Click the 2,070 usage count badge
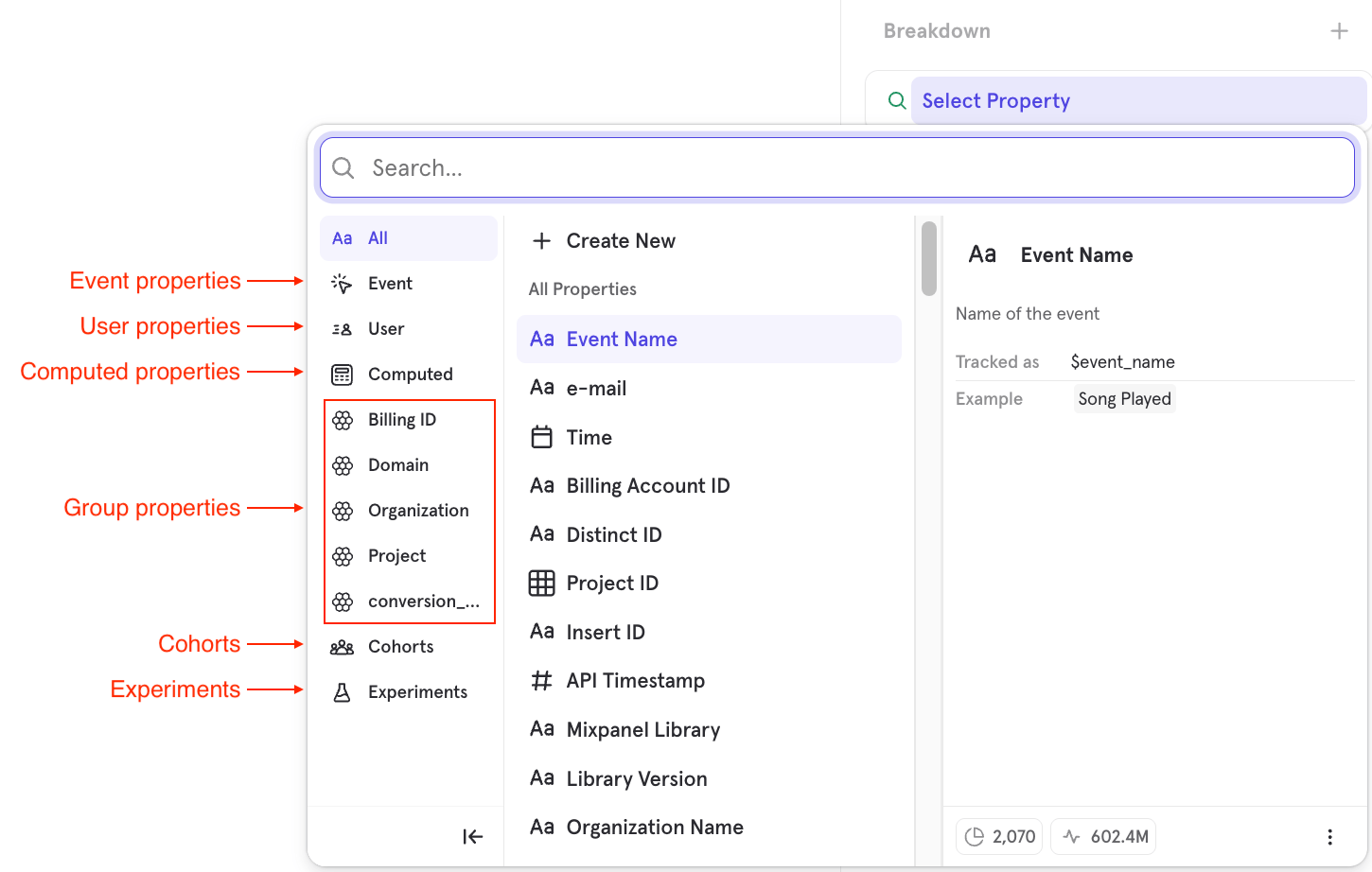1372x872 pixels. coord(999,837)
